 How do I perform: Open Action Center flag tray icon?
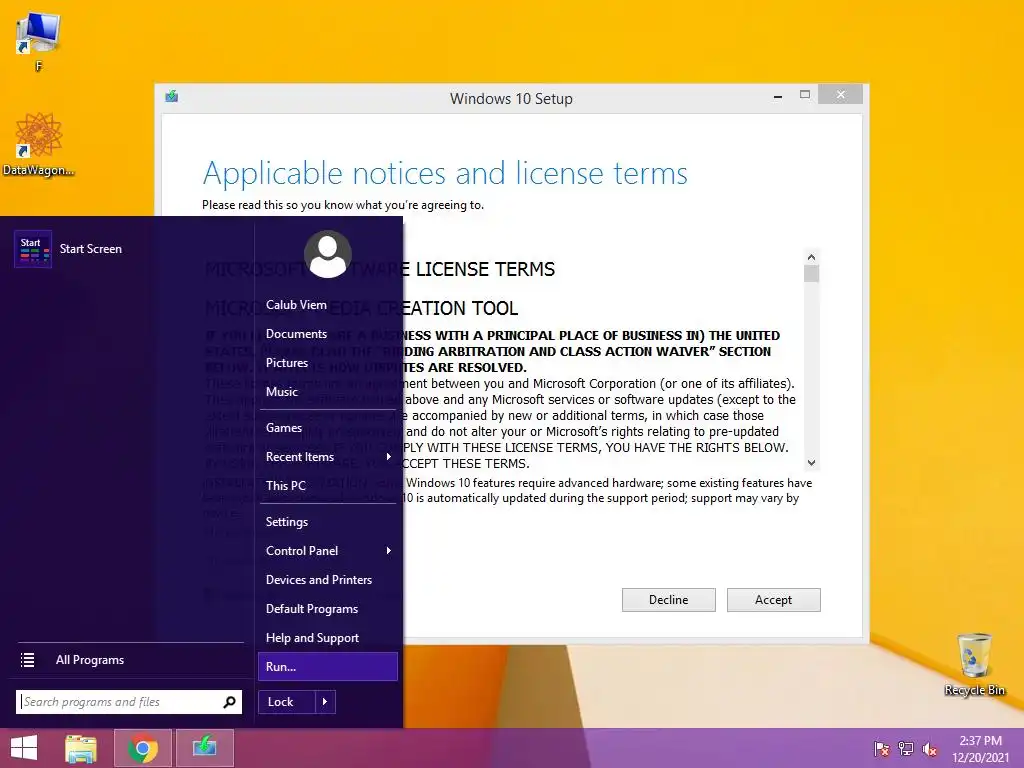[882, 748]
